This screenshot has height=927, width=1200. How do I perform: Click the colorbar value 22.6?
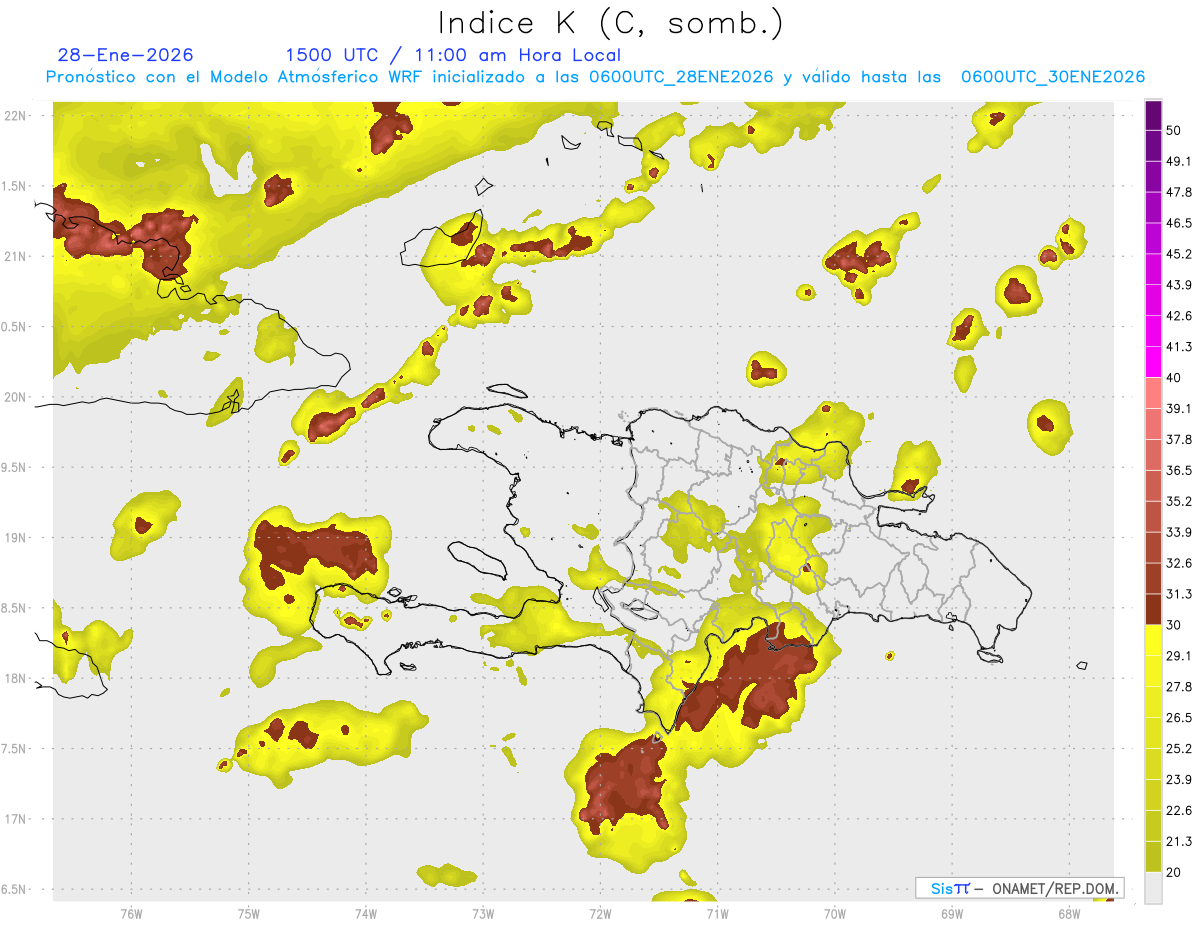tap(1178, 811)
